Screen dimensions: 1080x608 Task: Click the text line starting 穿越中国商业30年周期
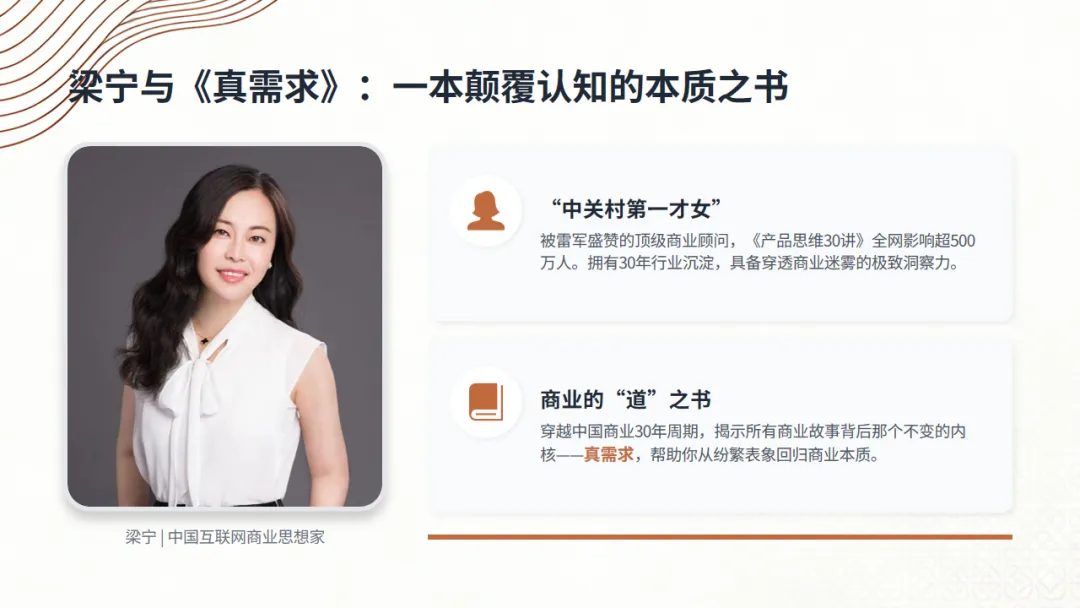753,431
